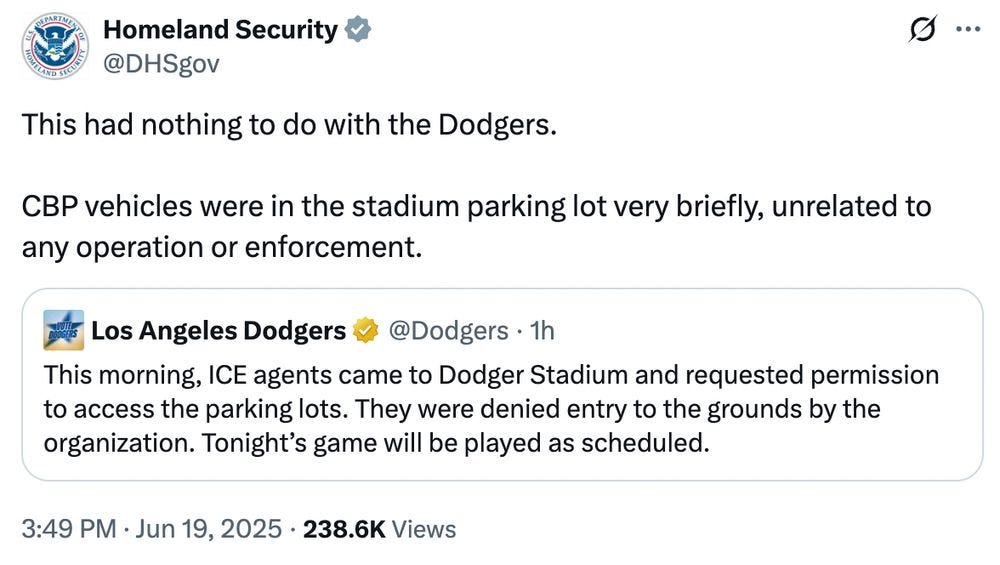Click the Jun 19, 2025 date
Image resolution: width=1000 pixels, height=565 pixels.
pos(209,529)
